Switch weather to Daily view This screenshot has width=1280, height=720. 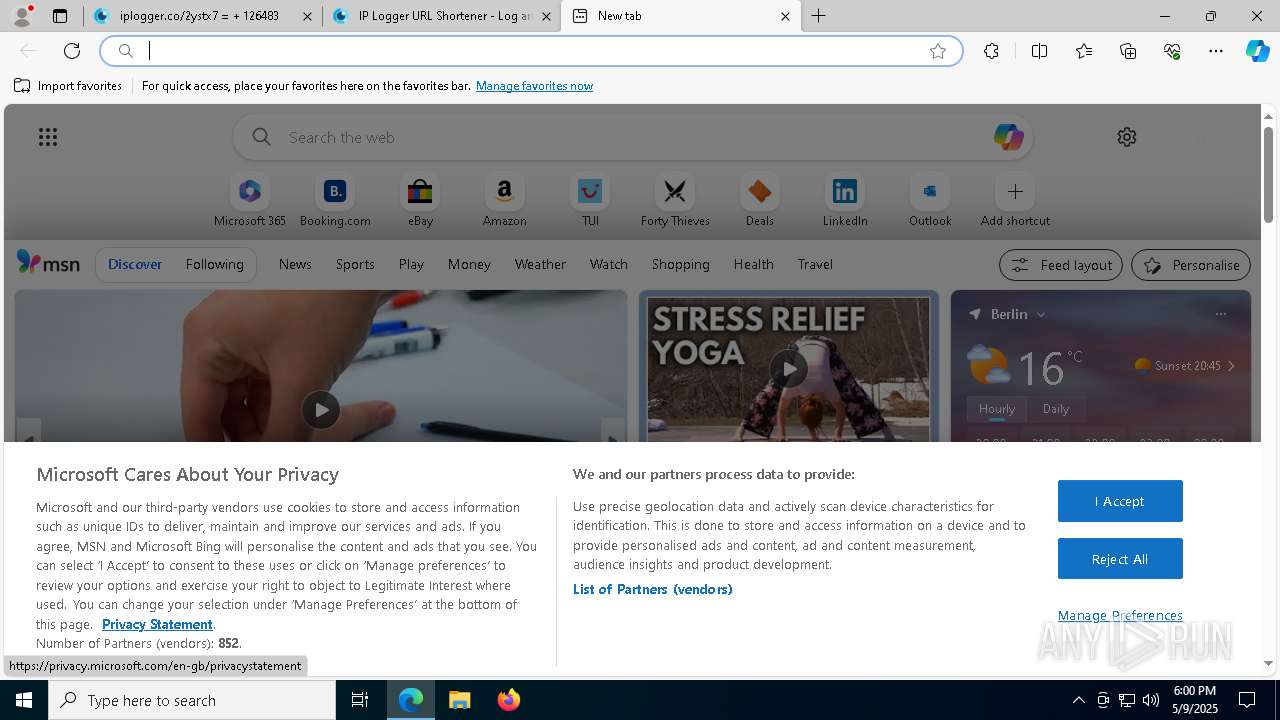[x=1056, y=408]
